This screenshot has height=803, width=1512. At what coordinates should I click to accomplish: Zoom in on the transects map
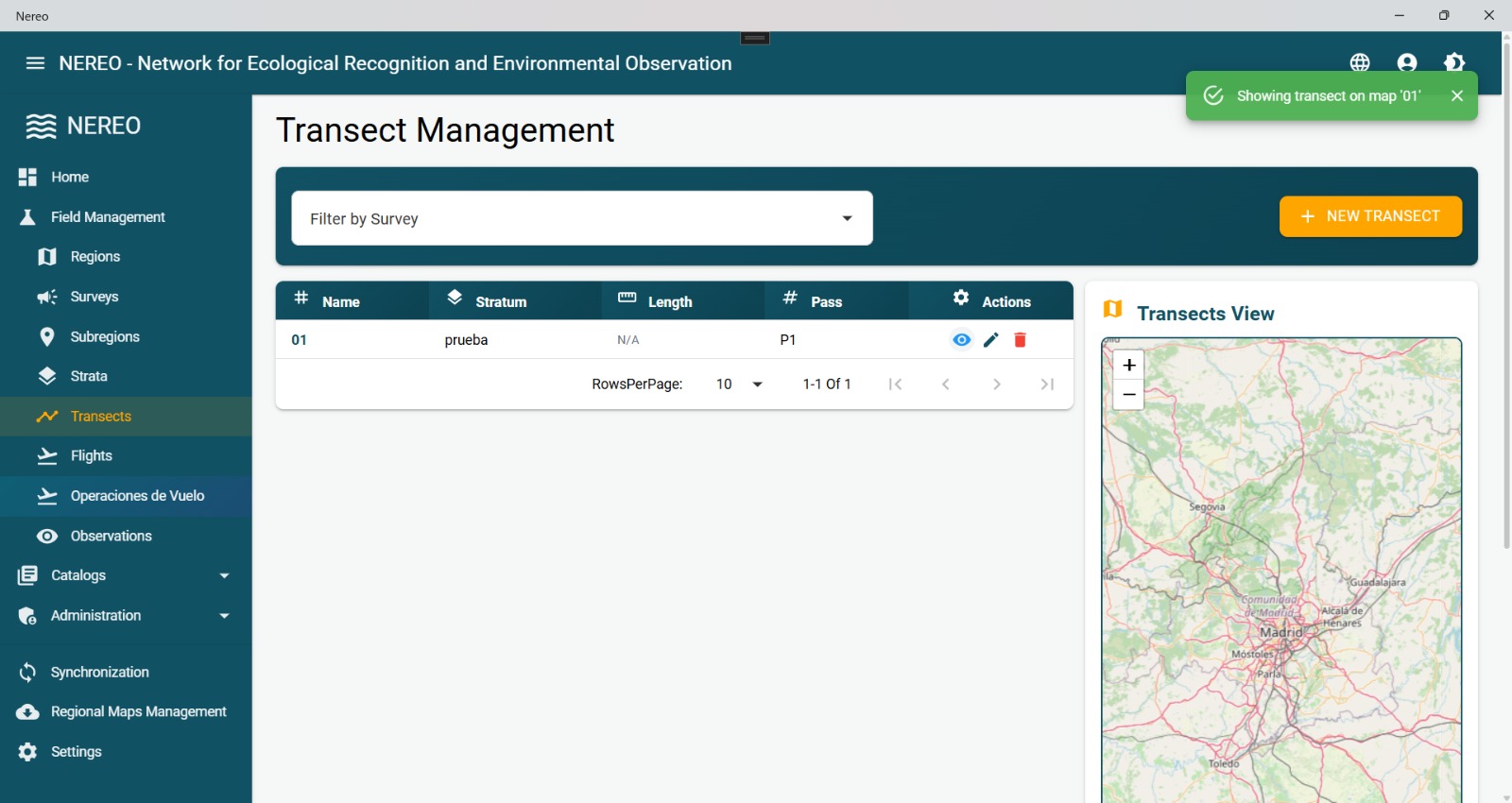pyautogui.click(x=1128, y=365)
